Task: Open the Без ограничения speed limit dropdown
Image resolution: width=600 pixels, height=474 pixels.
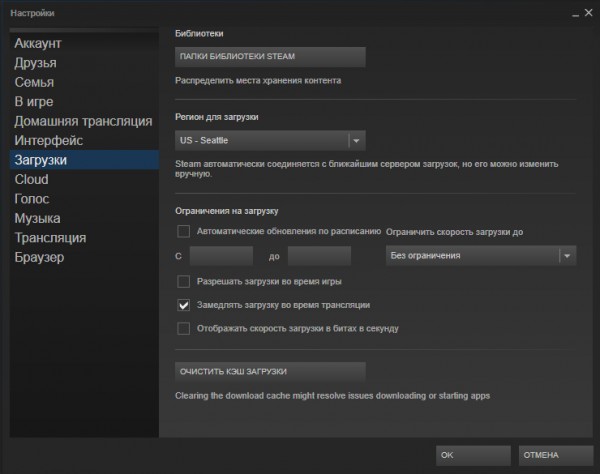Action: 481,256
